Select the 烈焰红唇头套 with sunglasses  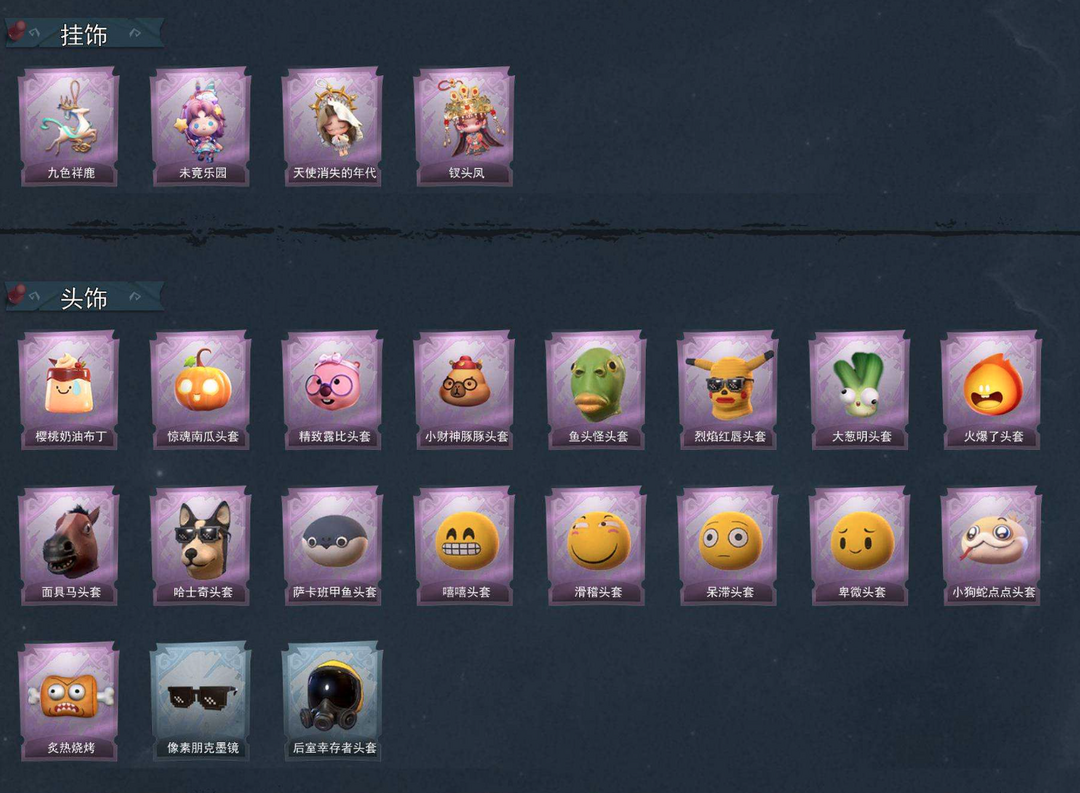coord(728,391)
